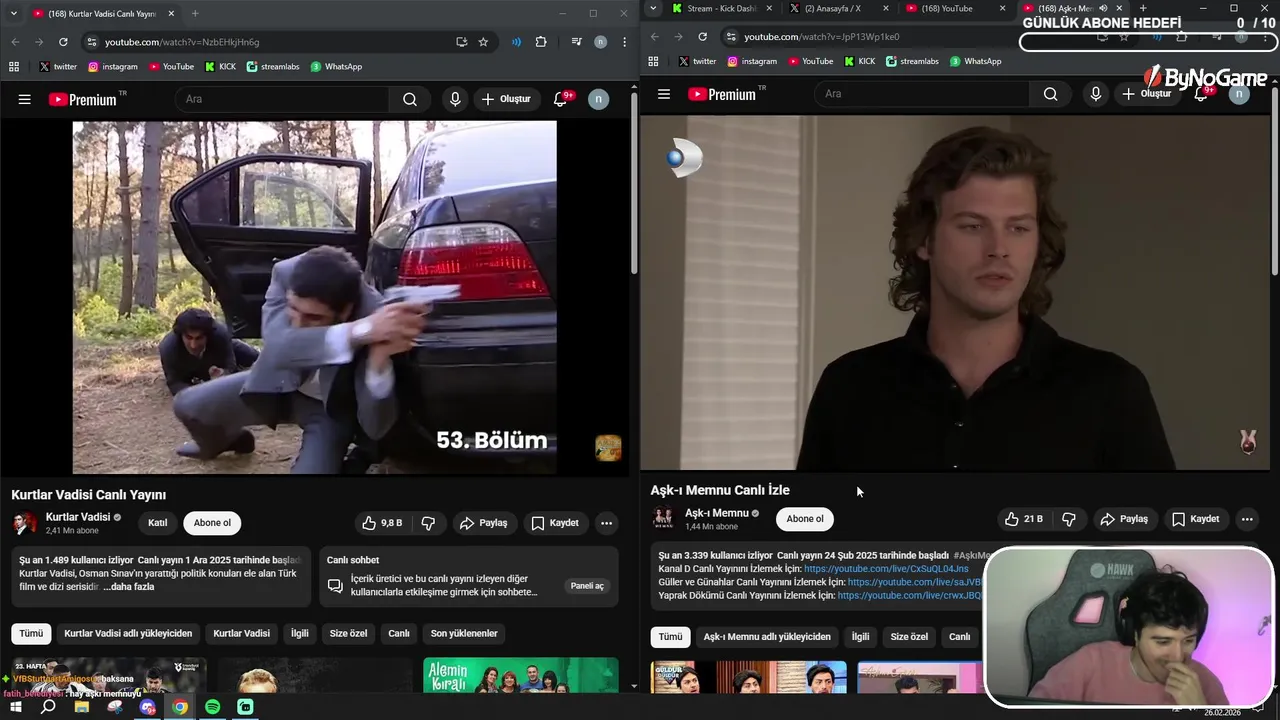Open 'Oluştur' create menu in right YouTube
Screen dimensions: 1280x720
1146,94
